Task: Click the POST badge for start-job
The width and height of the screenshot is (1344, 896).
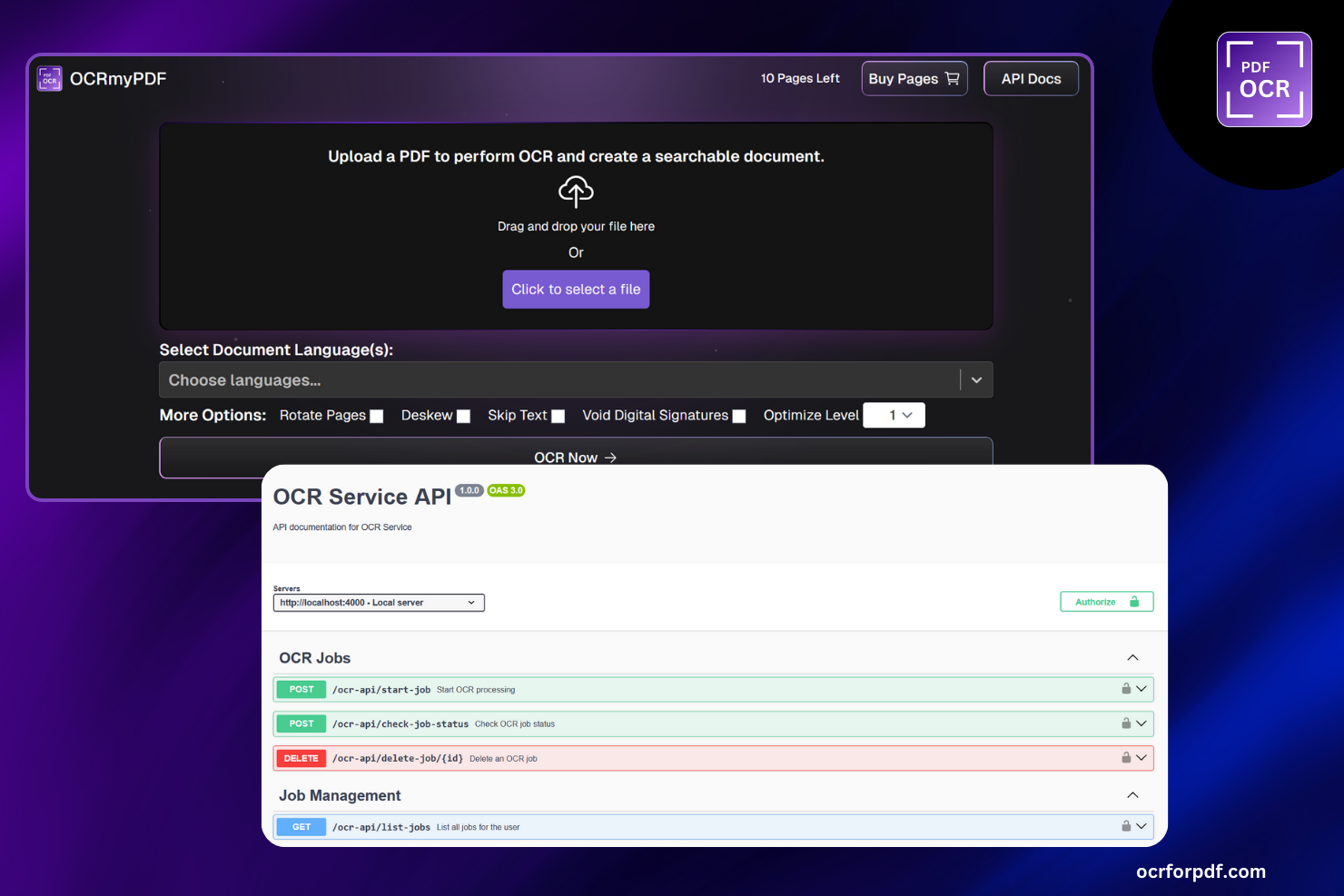Action: (x=301, y=690)
